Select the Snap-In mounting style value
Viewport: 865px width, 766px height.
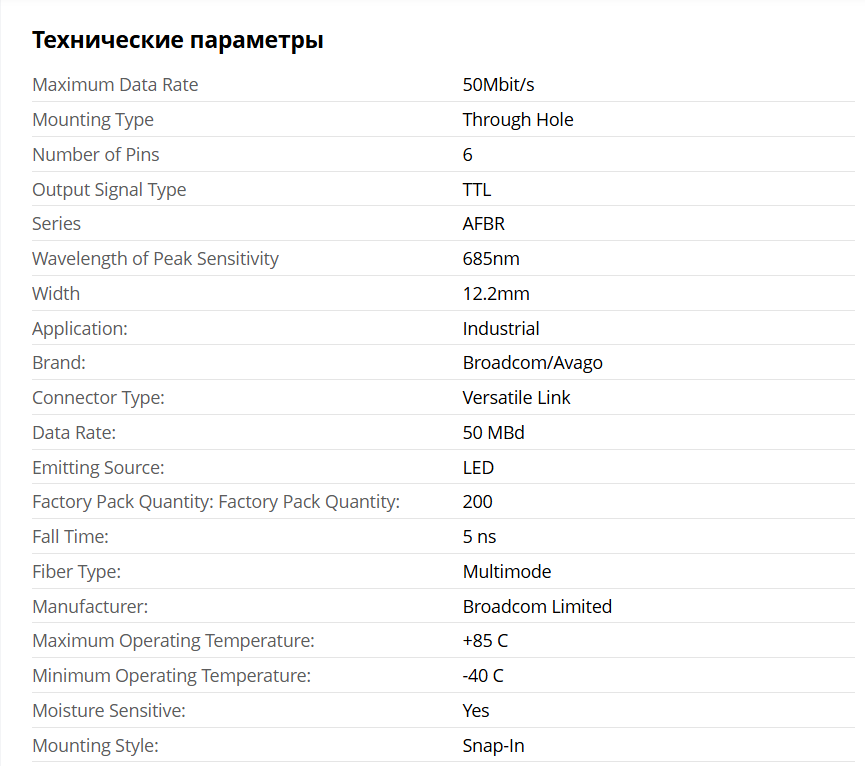pyautogui.click(x=493, y=746)
